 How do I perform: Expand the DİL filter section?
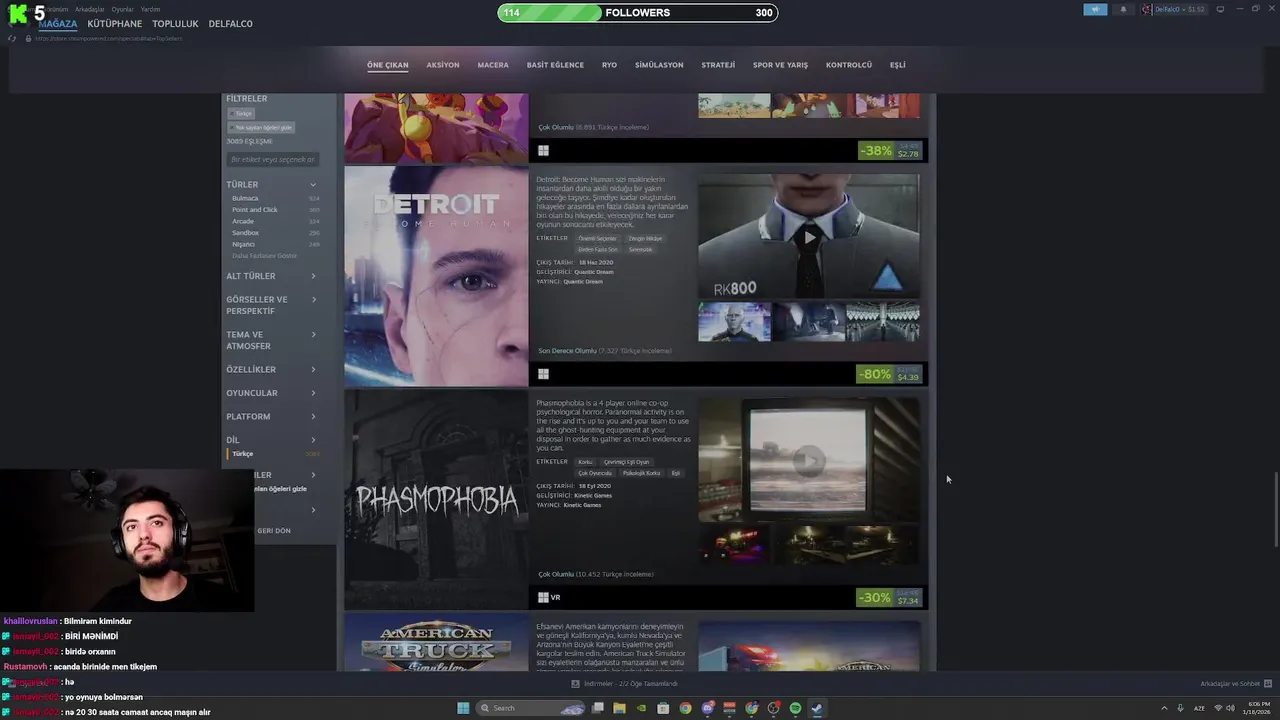coord(271,440)
